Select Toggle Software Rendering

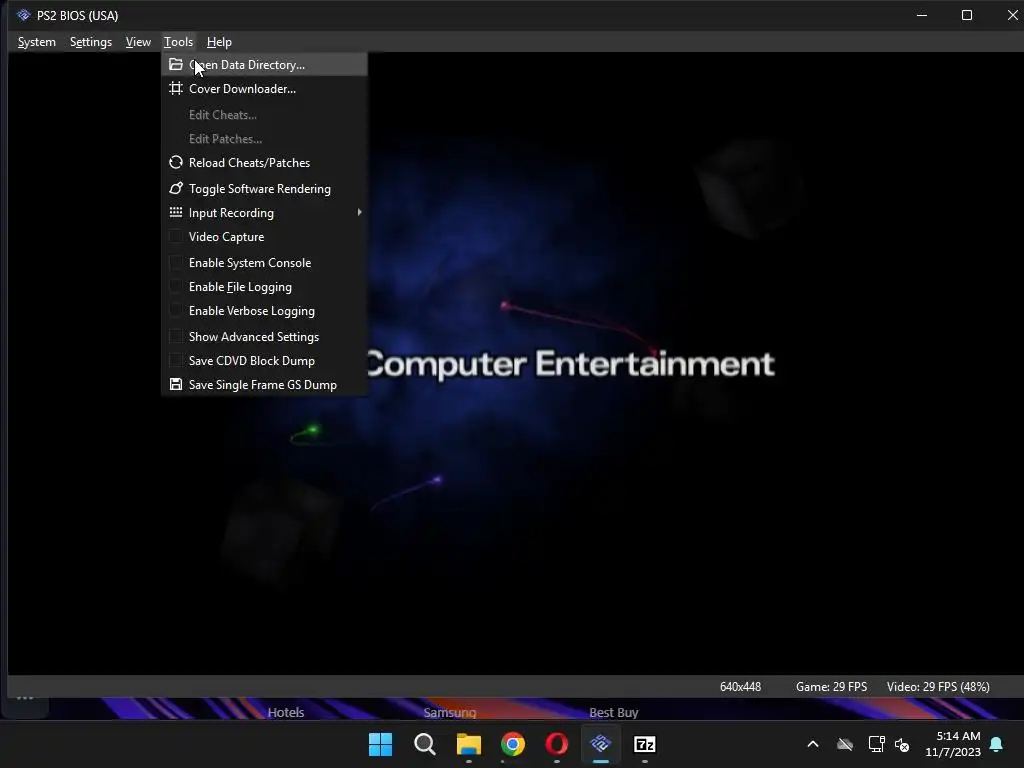pyautogui.click(x=264, y=189)
